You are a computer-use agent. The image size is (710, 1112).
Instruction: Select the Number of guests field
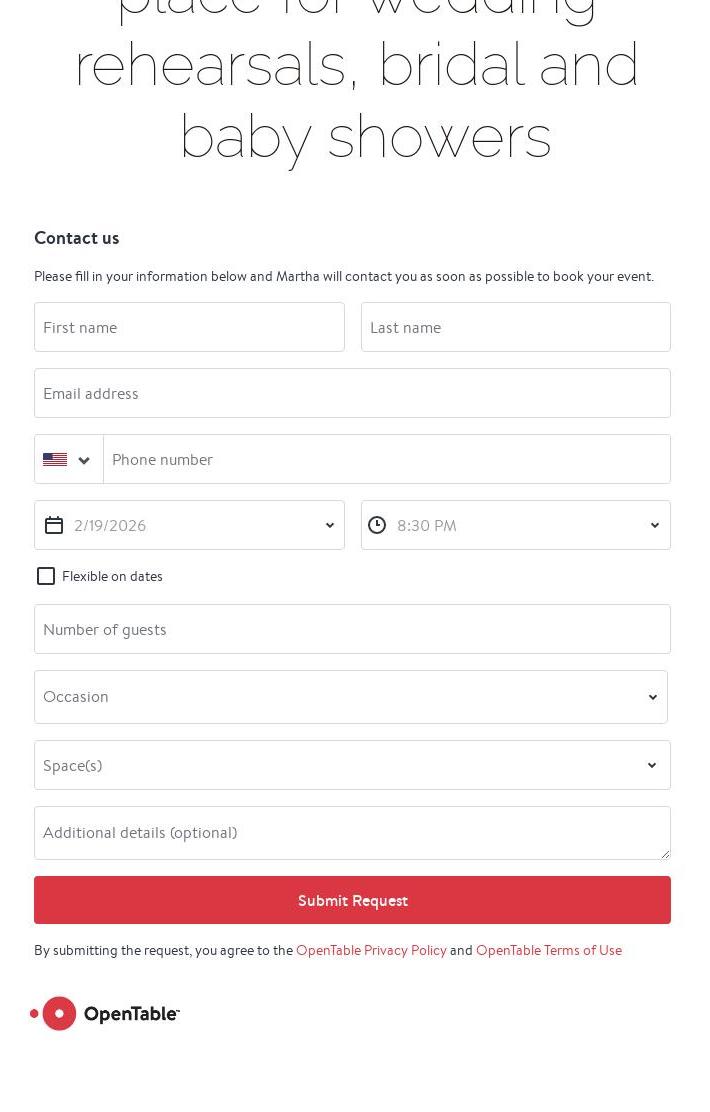coord(352,630)
